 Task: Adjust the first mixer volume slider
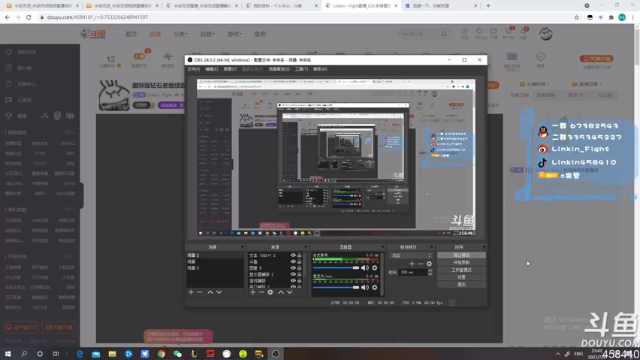click(x=336, y=268)
